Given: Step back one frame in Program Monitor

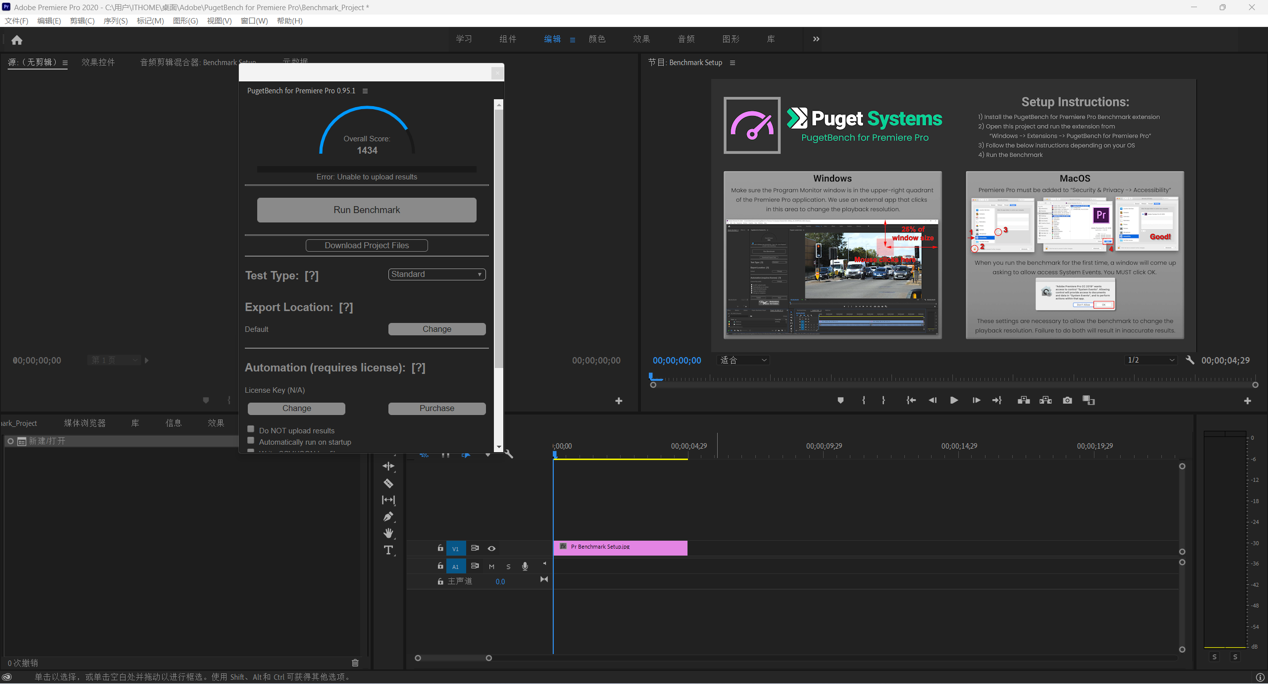Looking at the screenshot, I should [933, 400].
